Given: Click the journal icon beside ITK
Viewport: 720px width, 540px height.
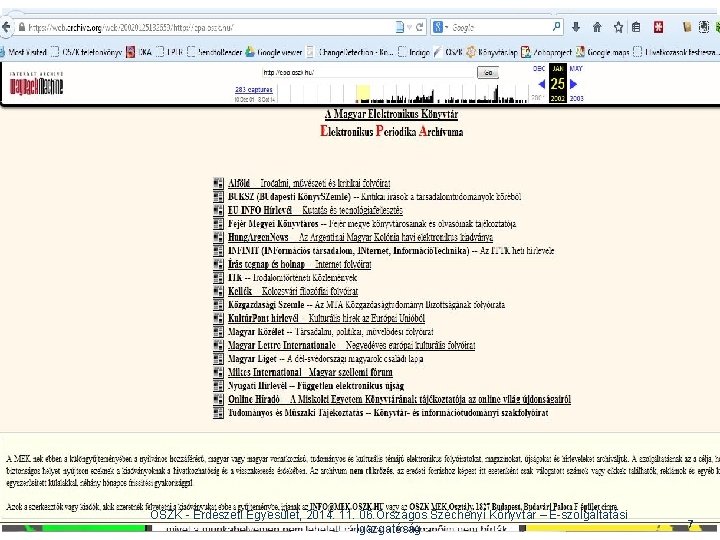Looking at the screenshot, I should tap(219, 278).
